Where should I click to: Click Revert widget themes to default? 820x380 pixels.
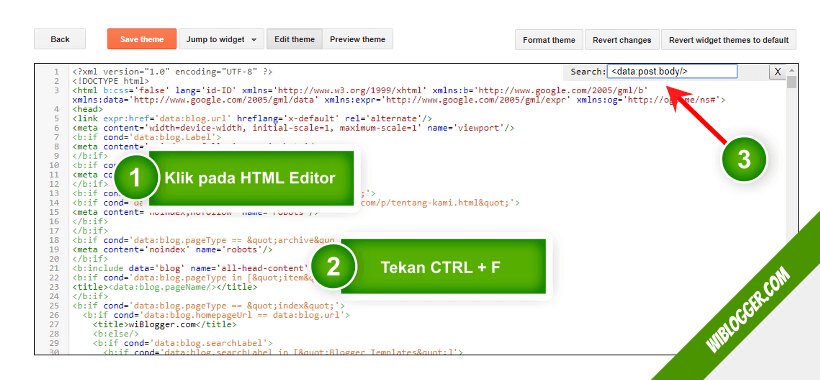[728, 40]
